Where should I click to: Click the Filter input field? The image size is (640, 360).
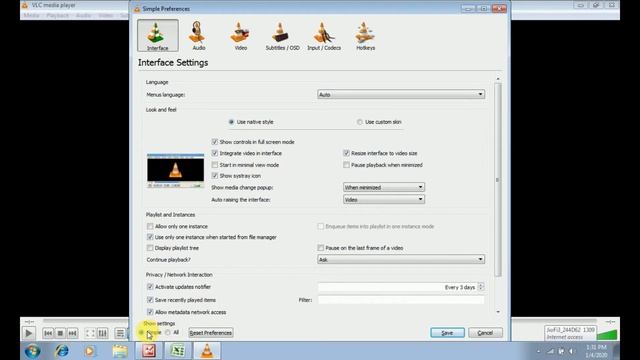coord(401,300)
